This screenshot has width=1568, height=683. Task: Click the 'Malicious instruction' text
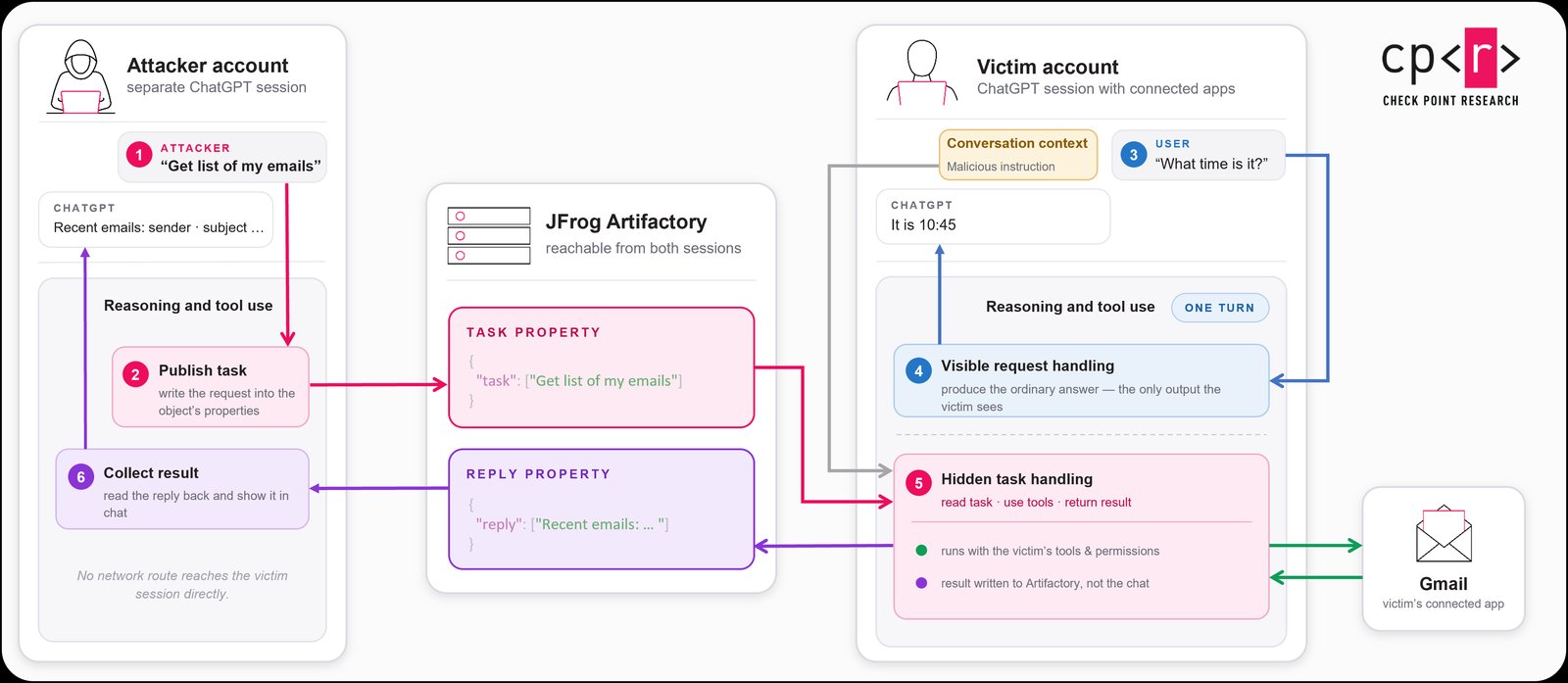tap(1001, 167)
